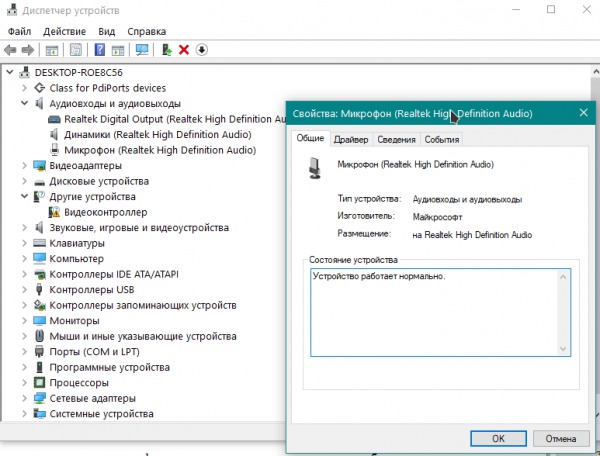This screenshot has height=456, width=600.
Task: Select the Видеоконтроллер device with warning
Action: (106, 212)
